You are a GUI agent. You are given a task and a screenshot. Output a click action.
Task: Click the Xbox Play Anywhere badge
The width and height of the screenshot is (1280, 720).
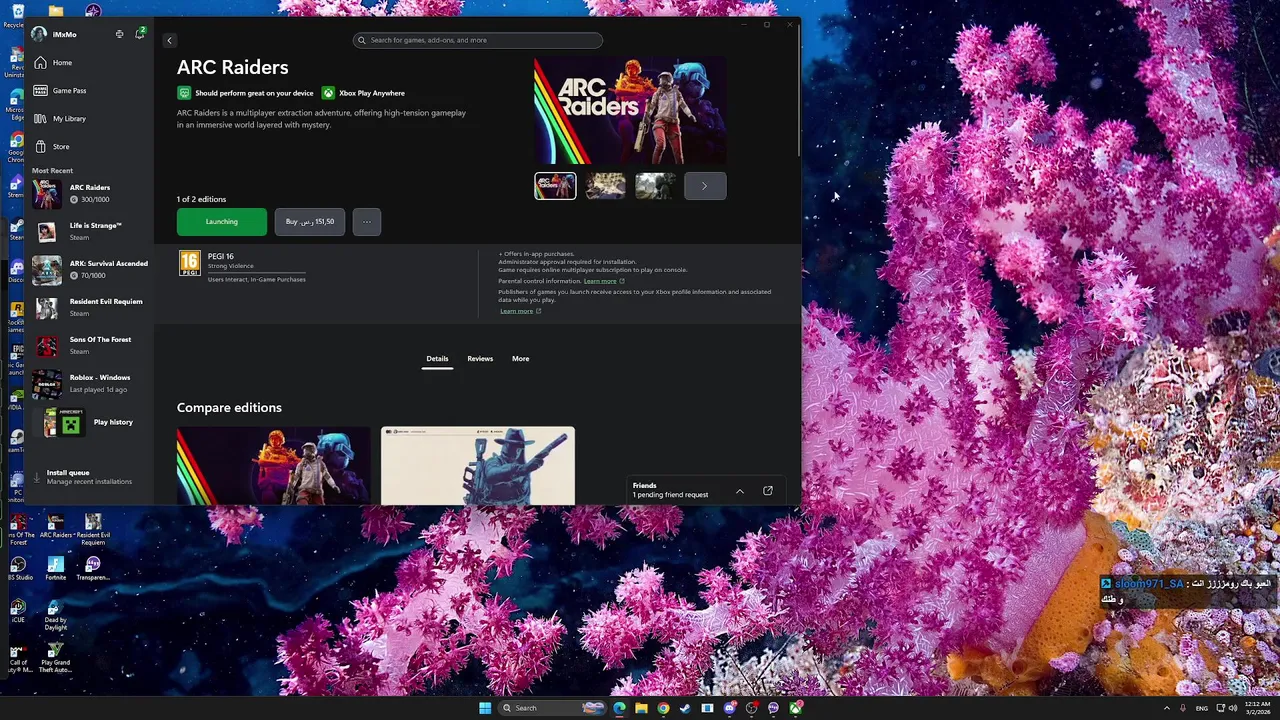click(363, 93)
